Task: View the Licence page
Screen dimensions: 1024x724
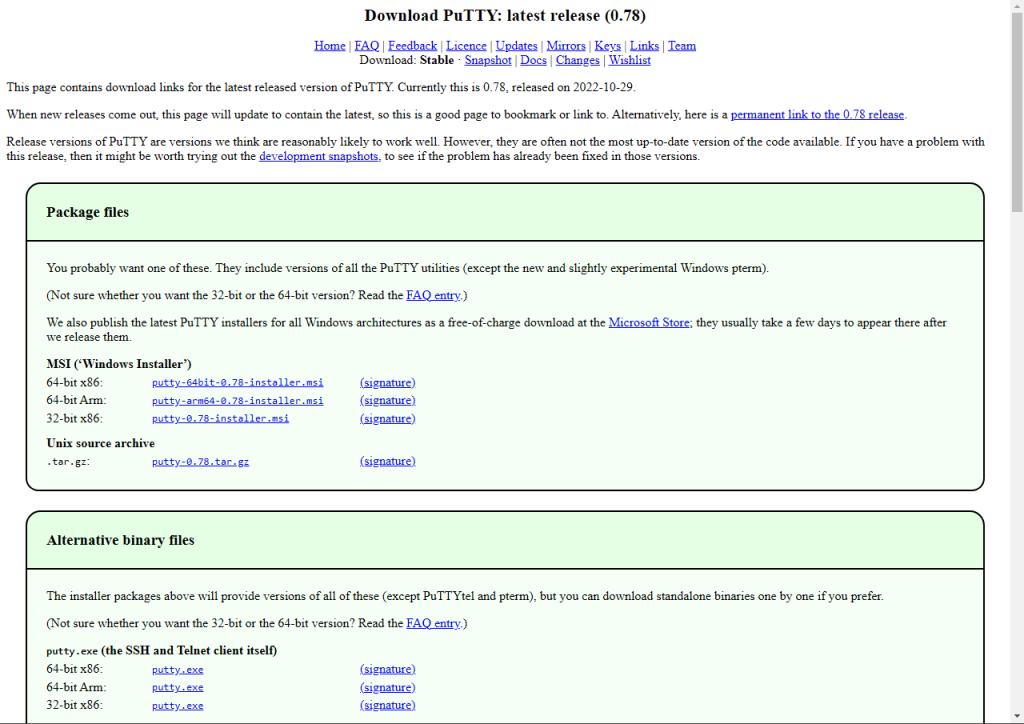Action: click(x=466, y=46)
